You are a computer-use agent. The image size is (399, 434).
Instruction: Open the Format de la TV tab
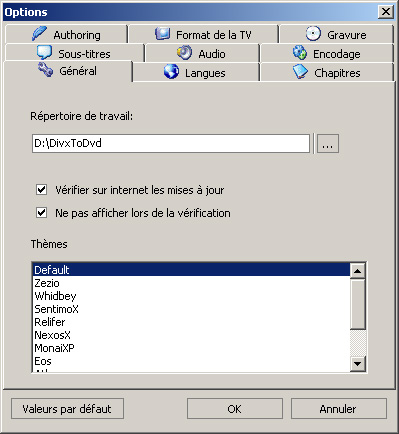point(203,34)
